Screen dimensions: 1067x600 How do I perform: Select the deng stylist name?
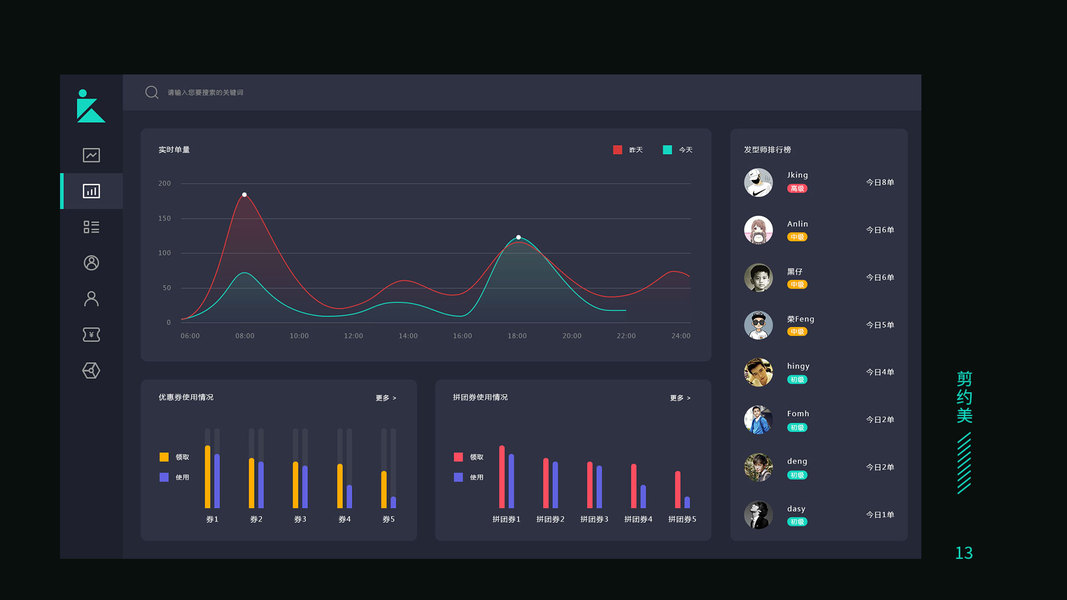point(797,461)
